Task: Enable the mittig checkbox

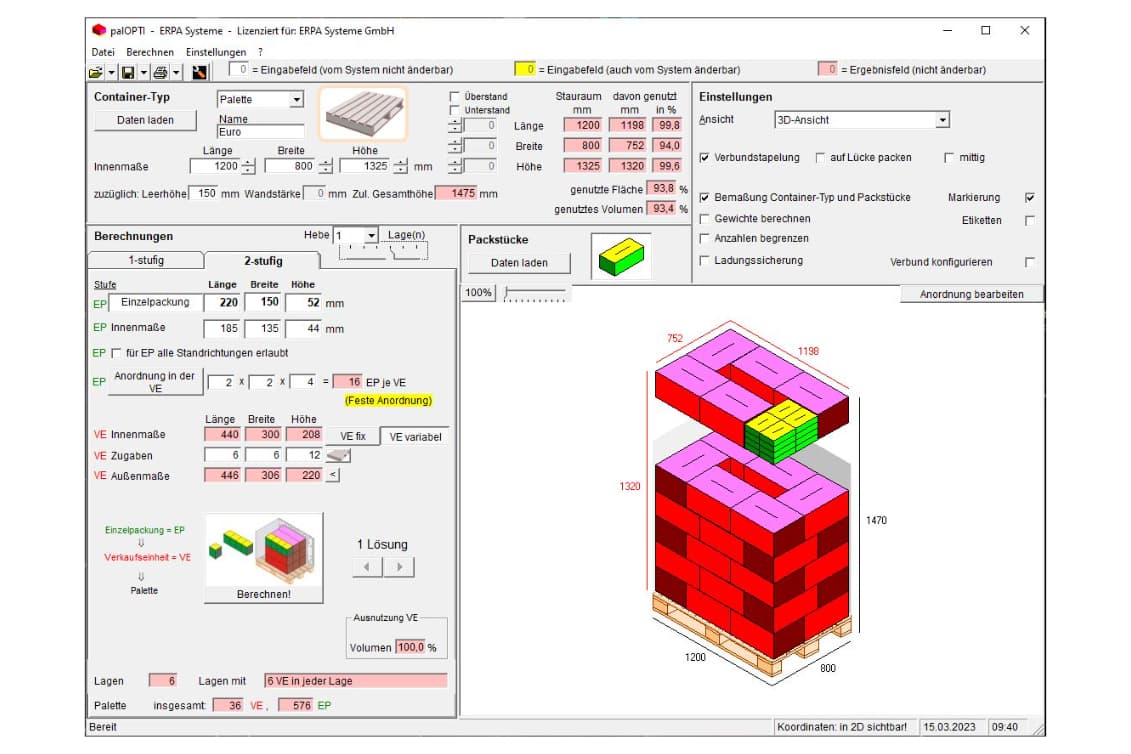Action: (x=949, y=157)
